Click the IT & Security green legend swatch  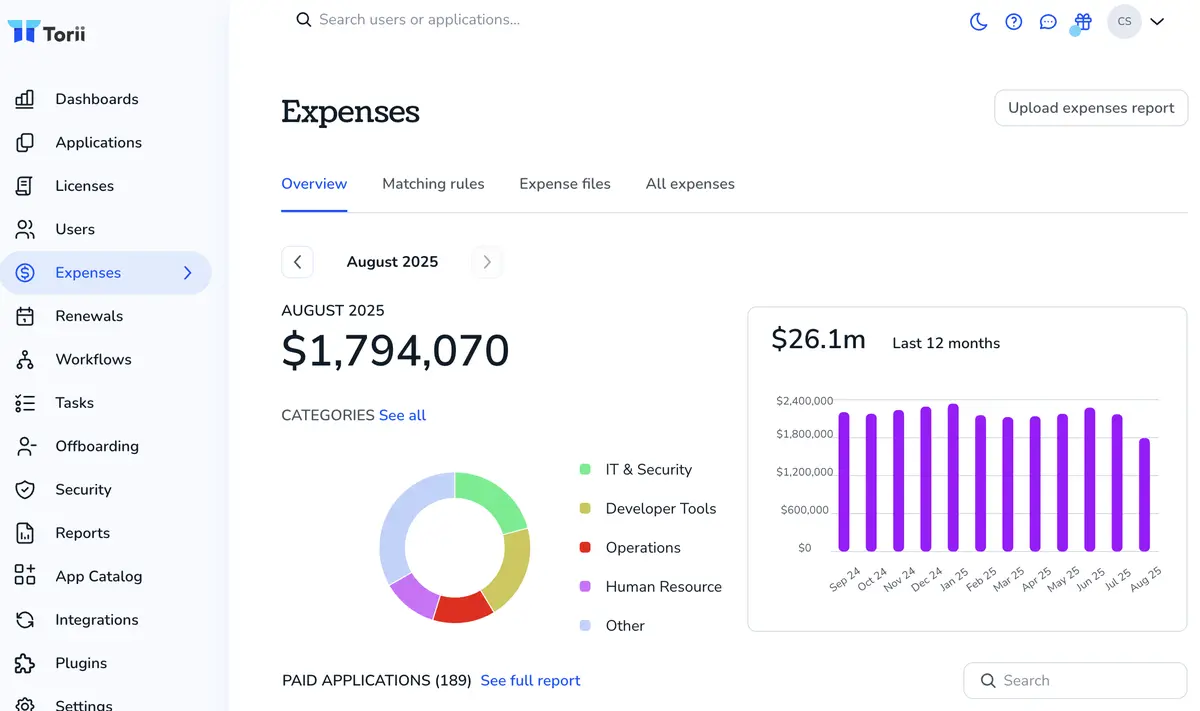[x=585, y=469]
